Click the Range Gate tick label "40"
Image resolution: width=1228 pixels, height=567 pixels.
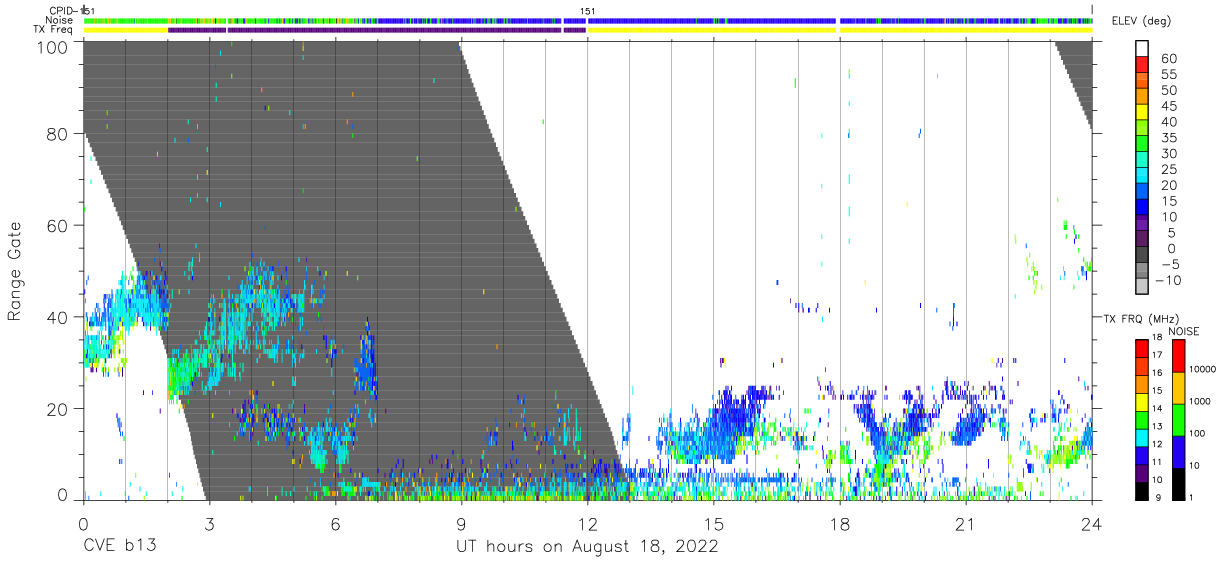point(58,317)
